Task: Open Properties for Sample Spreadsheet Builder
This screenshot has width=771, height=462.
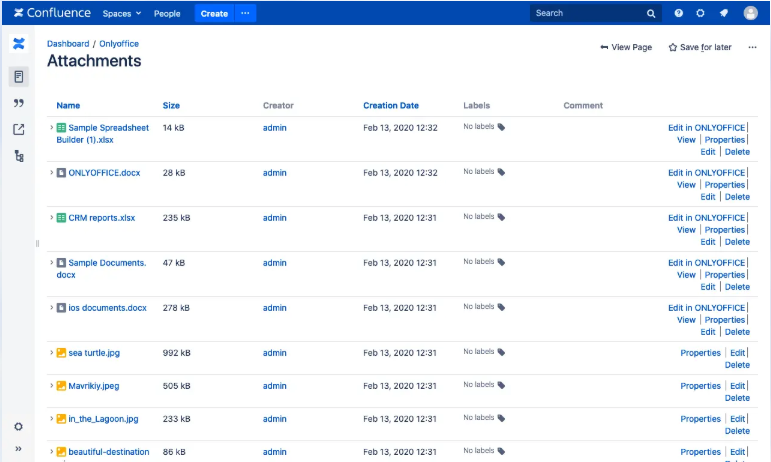Action: coord(725,140)
